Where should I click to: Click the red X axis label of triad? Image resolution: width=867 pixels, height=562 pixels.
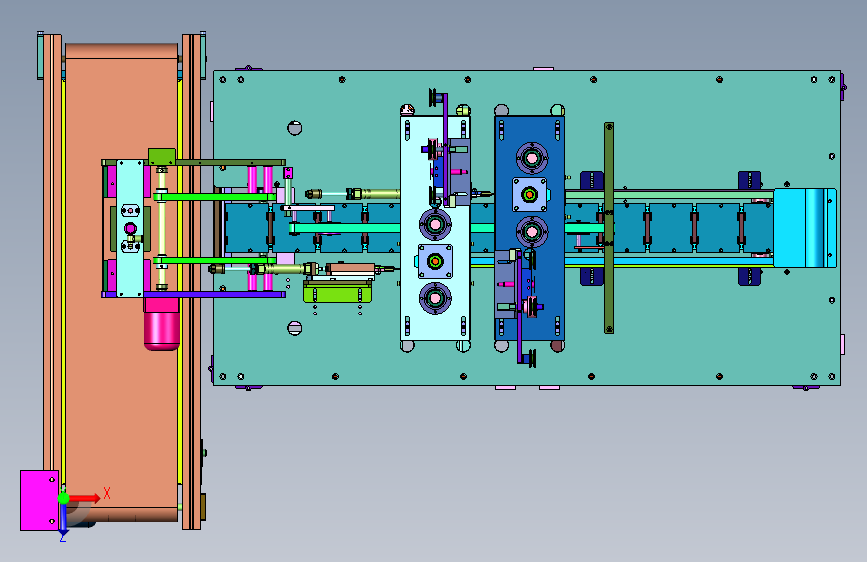coord(107,493)
